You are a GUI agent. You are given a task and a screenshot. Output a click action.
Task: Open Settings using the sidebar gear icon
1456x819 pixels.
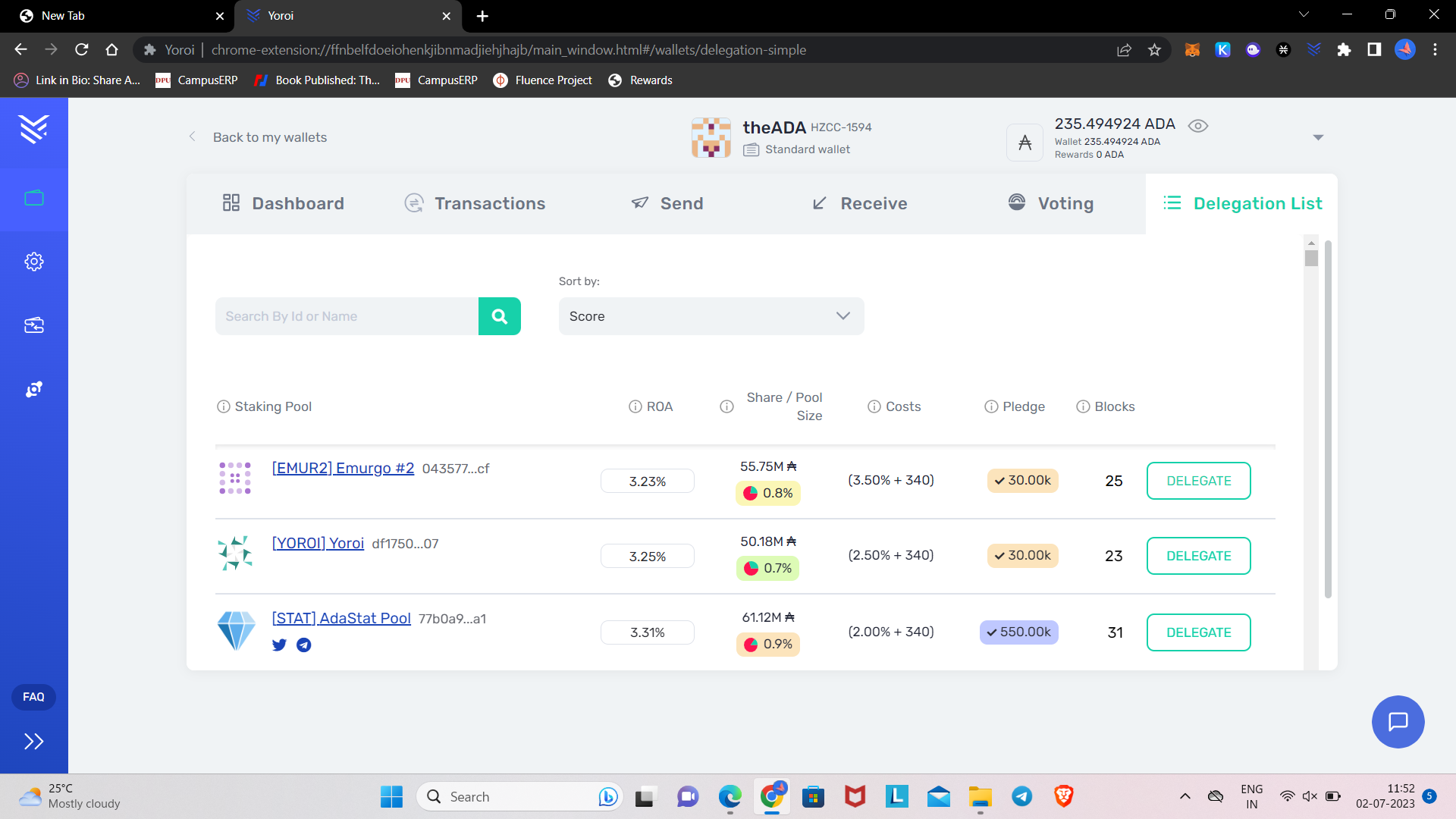34,261
